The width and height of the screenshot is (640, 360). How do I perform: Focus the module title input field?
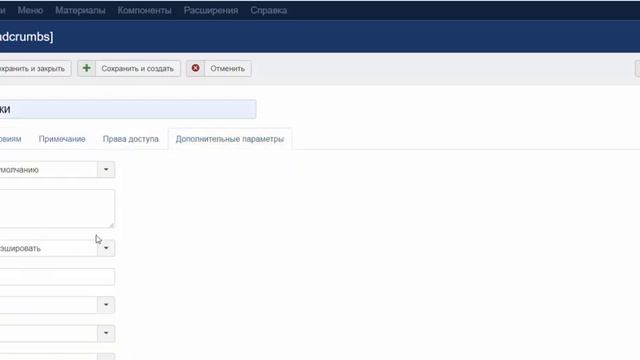tap(128, 109)
